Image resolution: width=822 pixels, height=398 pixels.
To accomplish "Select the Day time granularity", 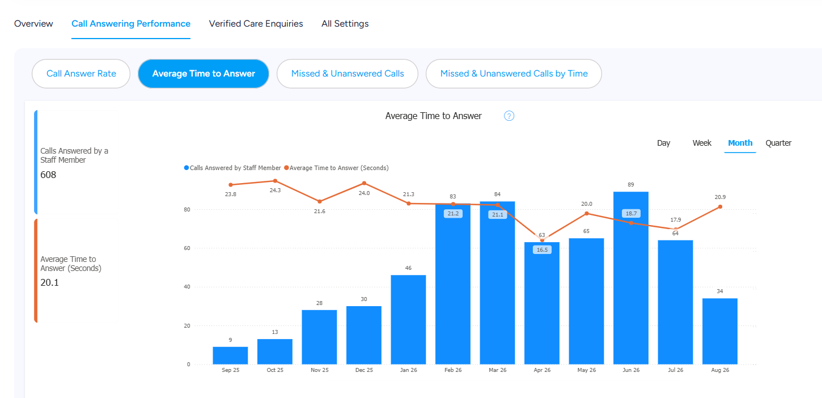I will pos(664,143).
